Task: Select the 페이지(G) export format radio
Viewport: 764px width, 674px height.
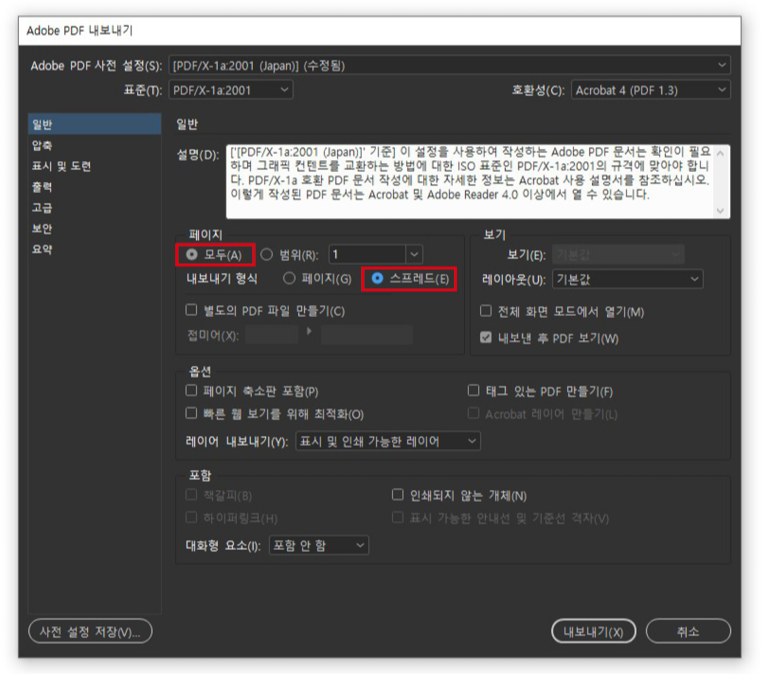Action: (x=289, y=278)
